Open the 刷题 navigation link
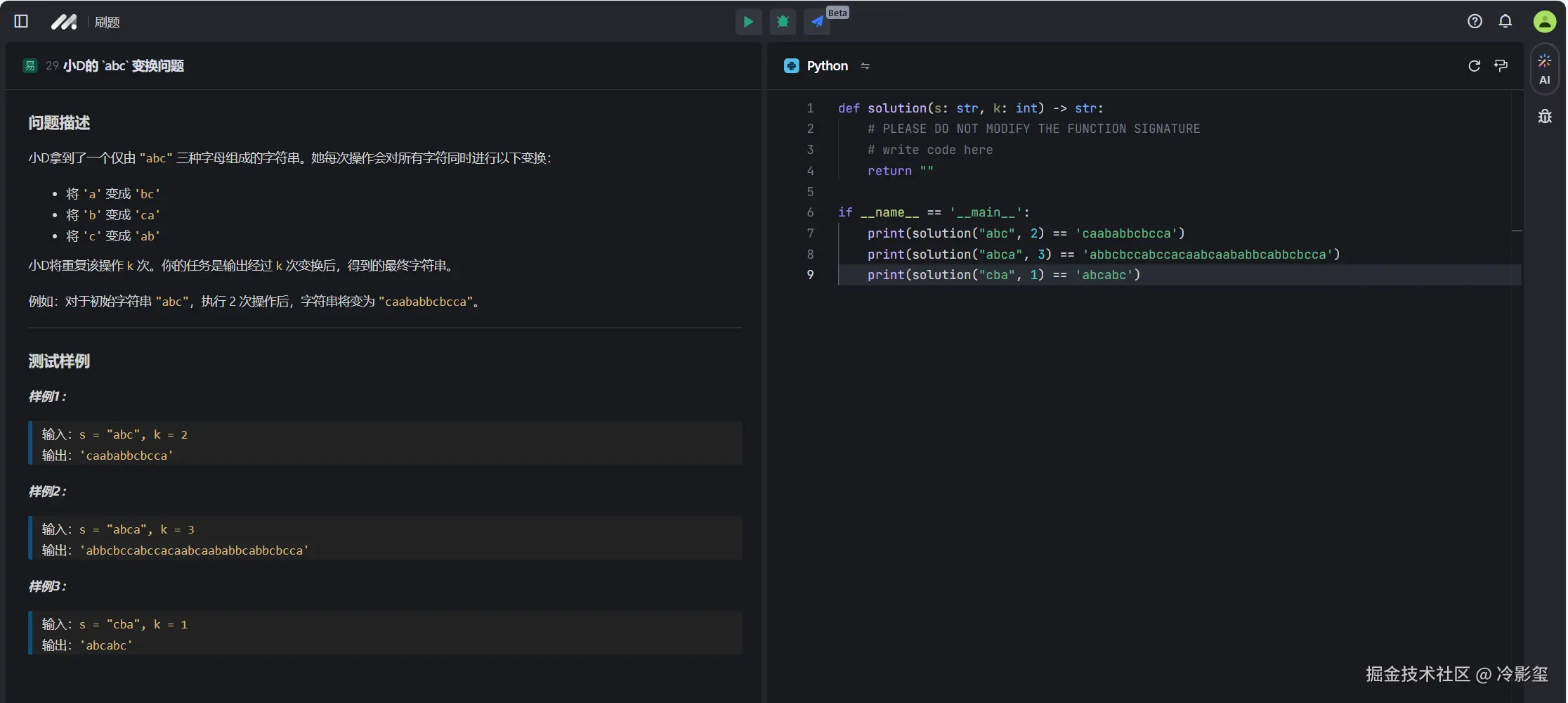This screenshot has height=703, width=1568. click(x=107, y=22)
